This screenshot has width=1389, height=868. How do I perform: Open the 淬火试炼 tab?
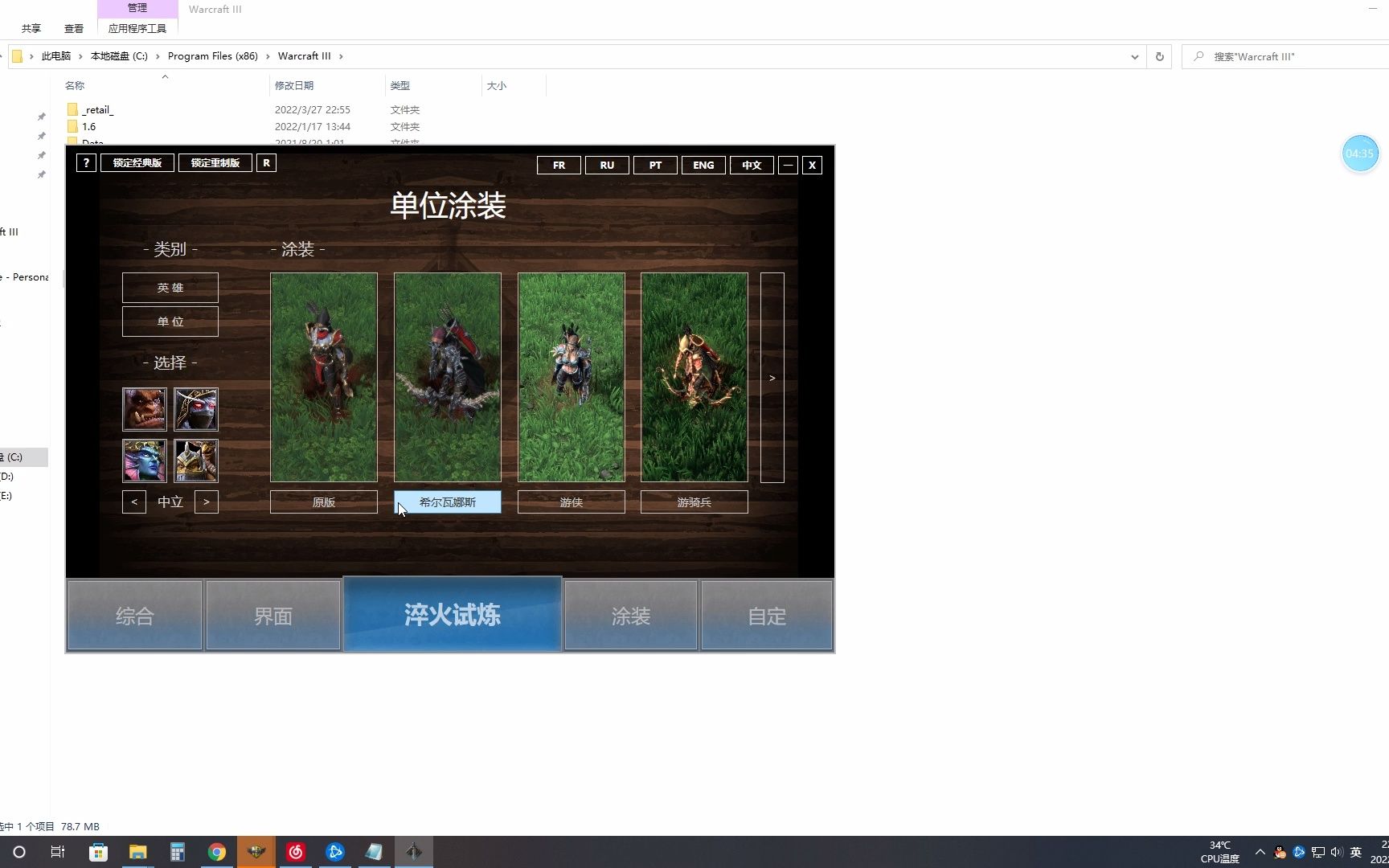[453, 615]
